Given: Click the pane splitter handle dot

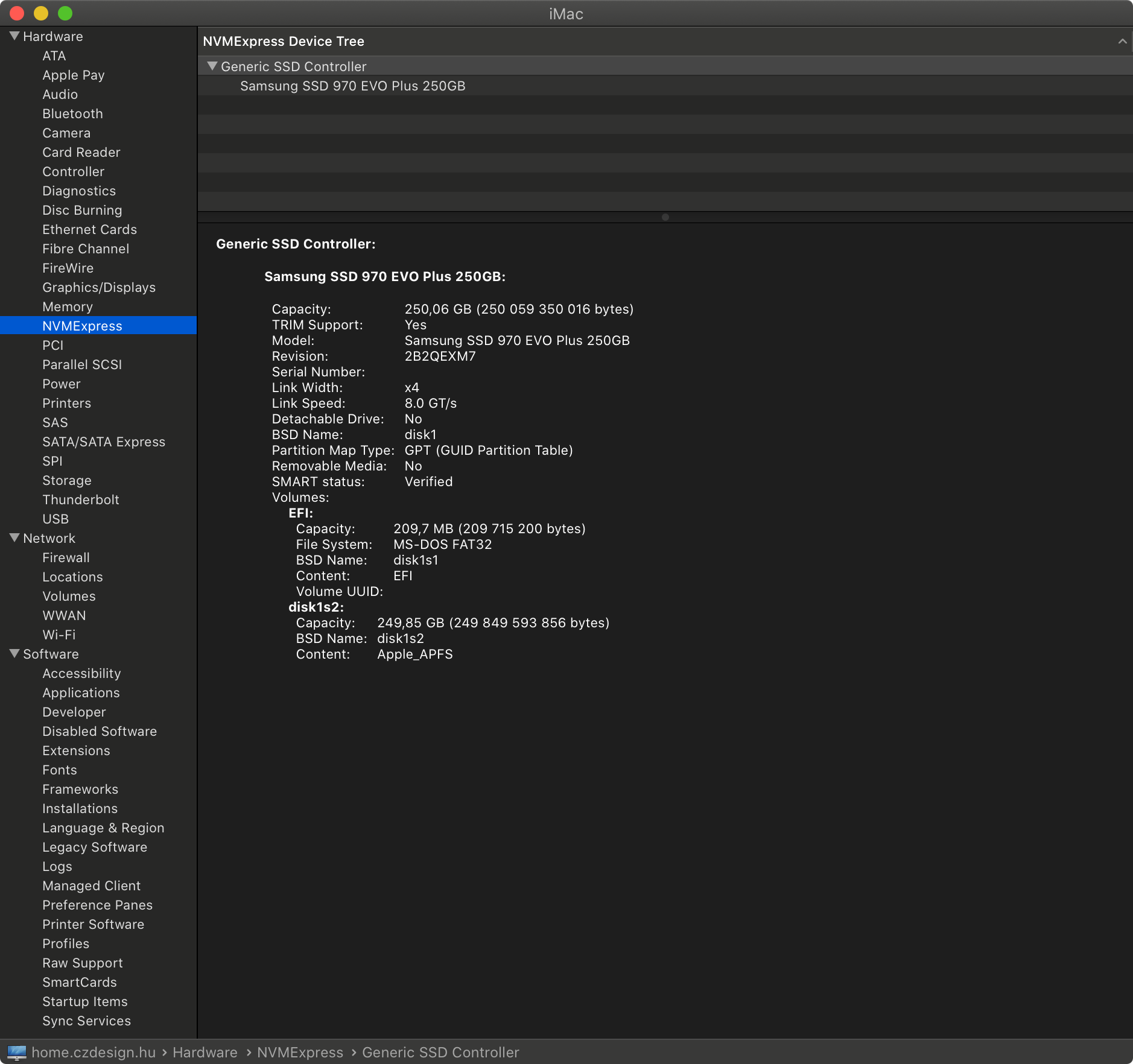Looking at the screenshot, I should 665,217.
